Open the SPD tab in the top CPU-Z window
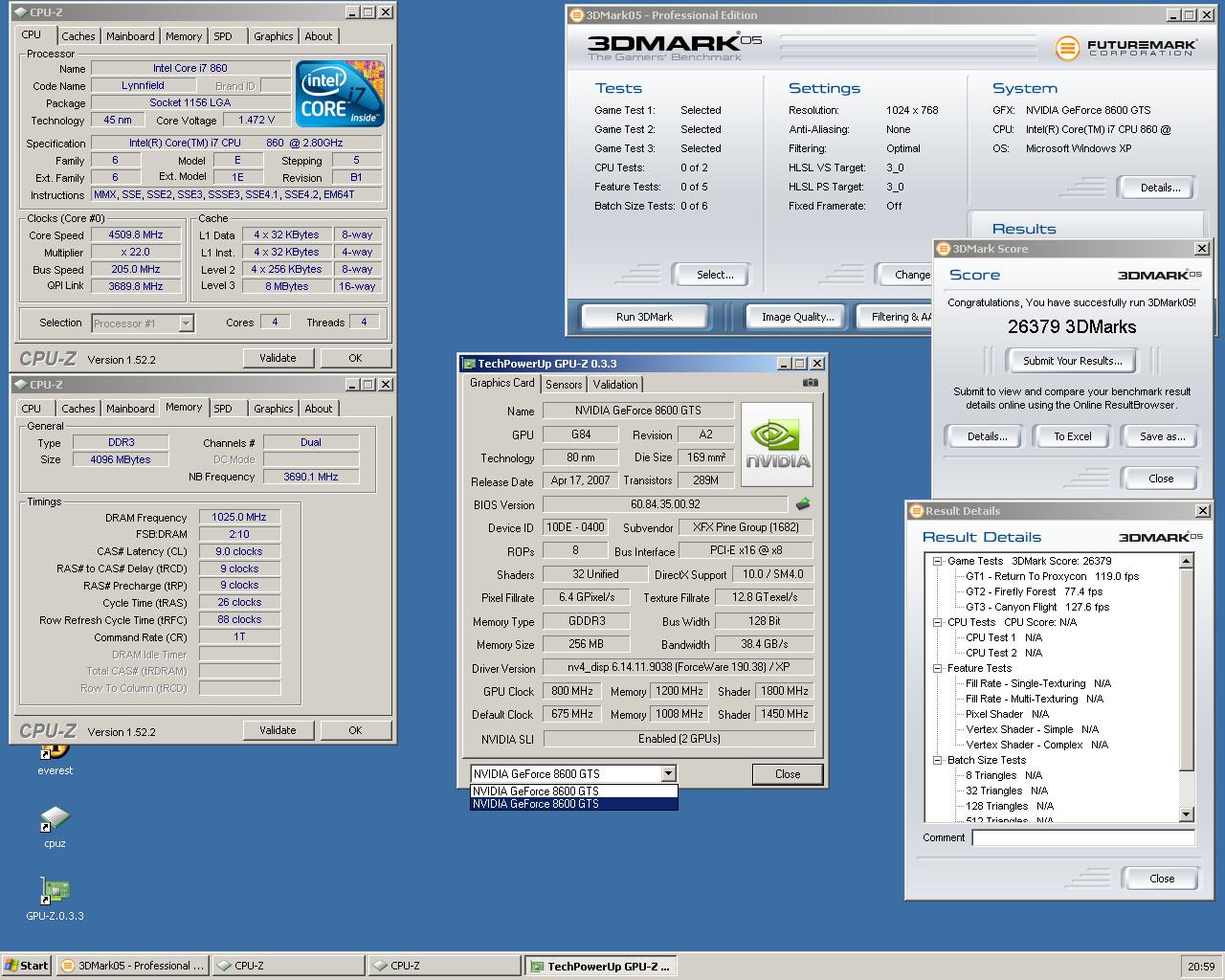Viewport: 1225px width, 980px height. click(x=223, y=36)
